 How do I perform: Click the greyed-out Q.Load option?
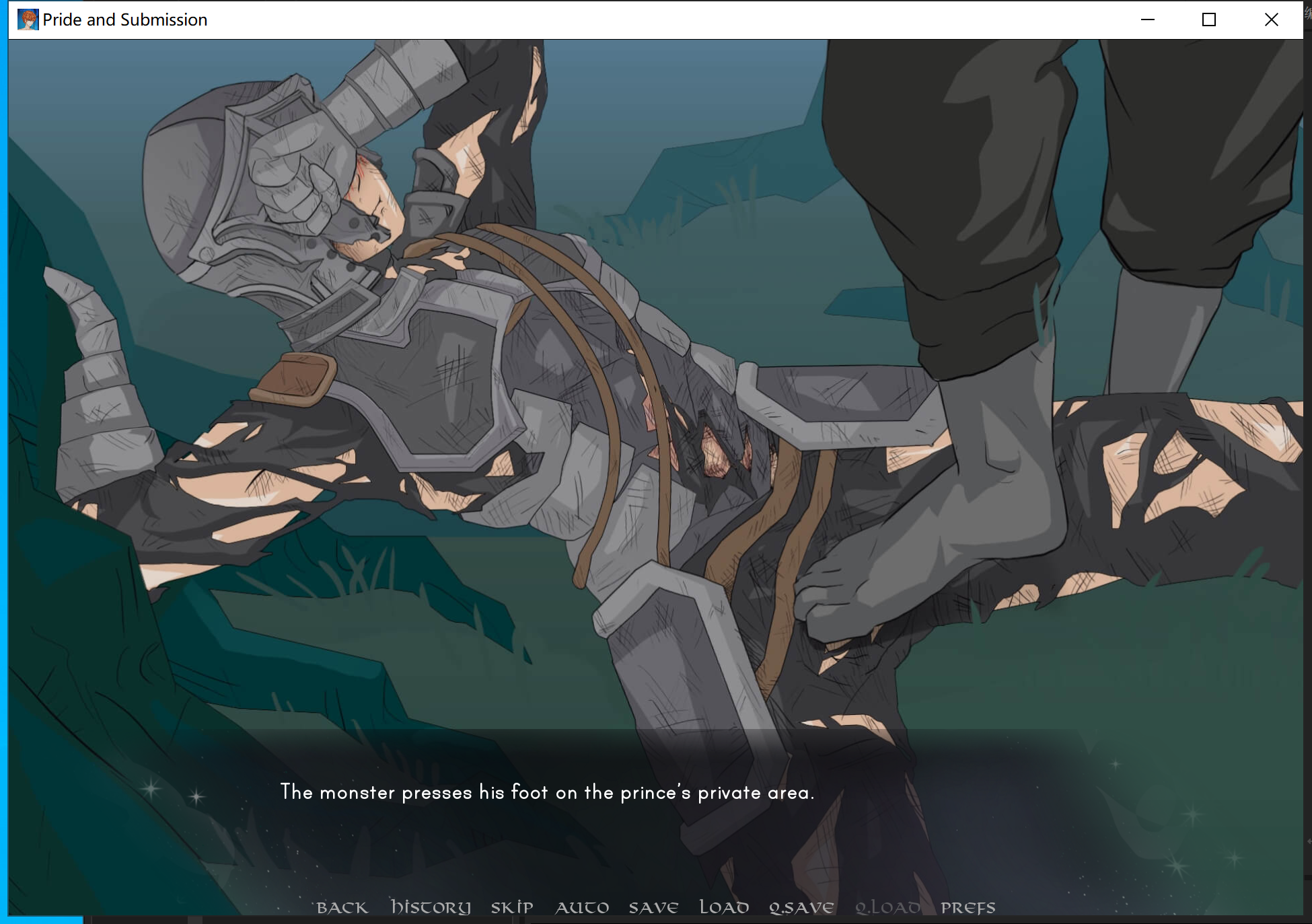coord(887,907)
